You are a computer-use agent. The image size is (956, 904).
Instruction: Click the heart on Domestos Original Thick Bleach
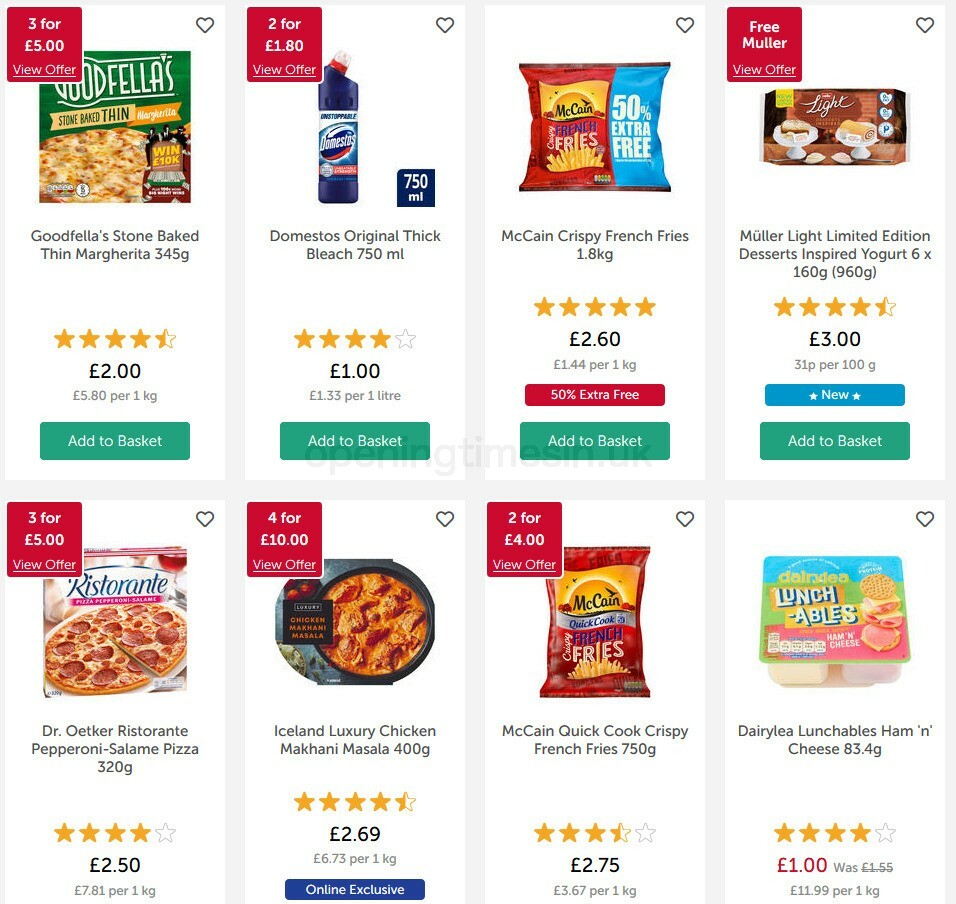[445, 25]
